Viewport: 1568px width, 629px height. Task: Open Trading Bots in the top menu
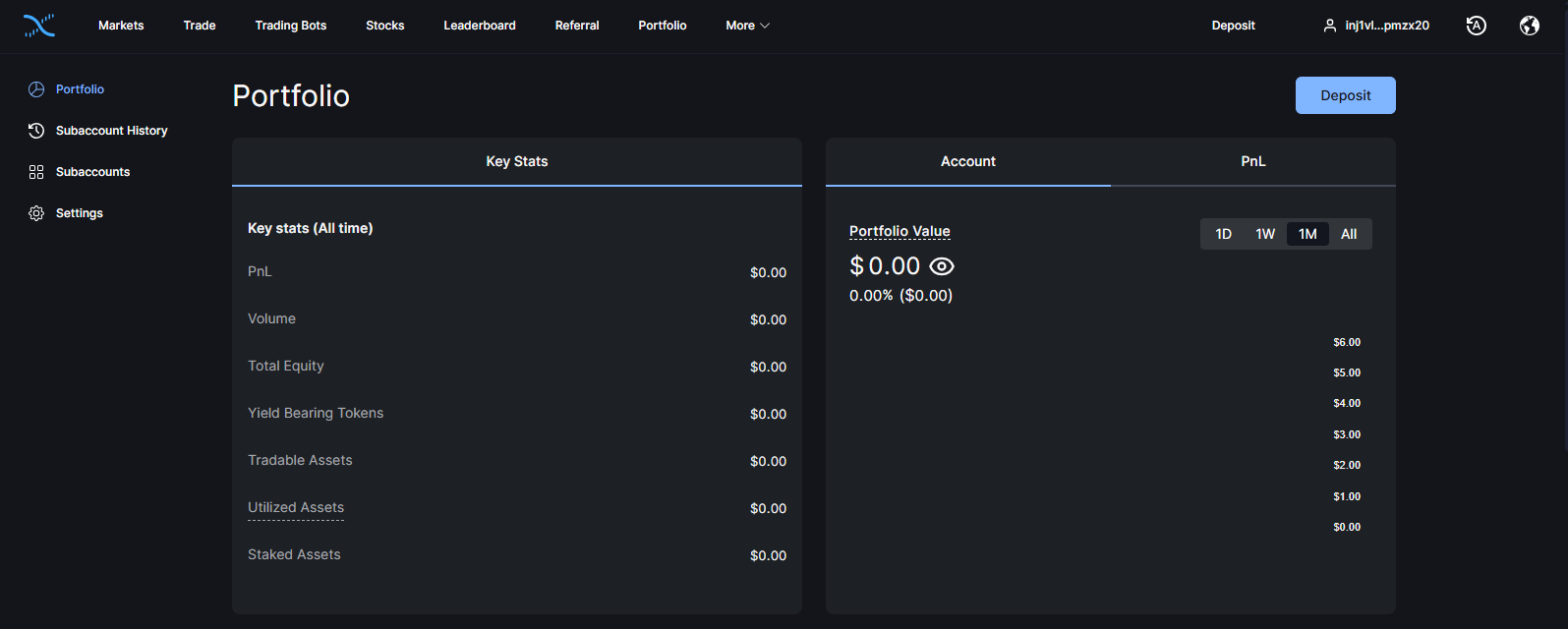tap(291, 26)
